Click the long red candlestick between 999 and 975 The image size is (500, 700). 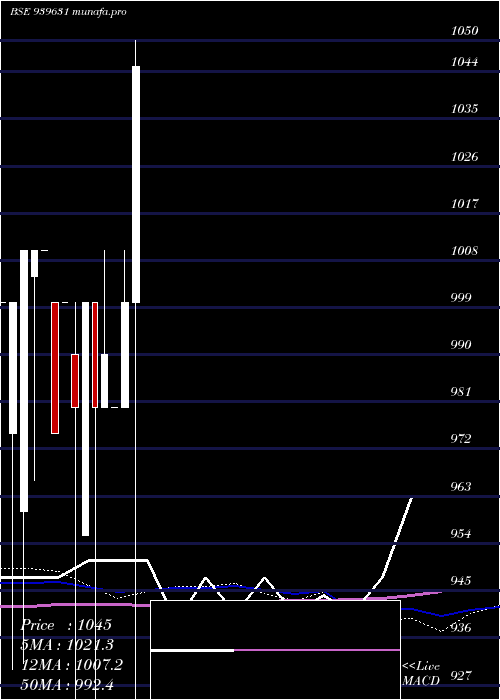click(x=55, y=368)
